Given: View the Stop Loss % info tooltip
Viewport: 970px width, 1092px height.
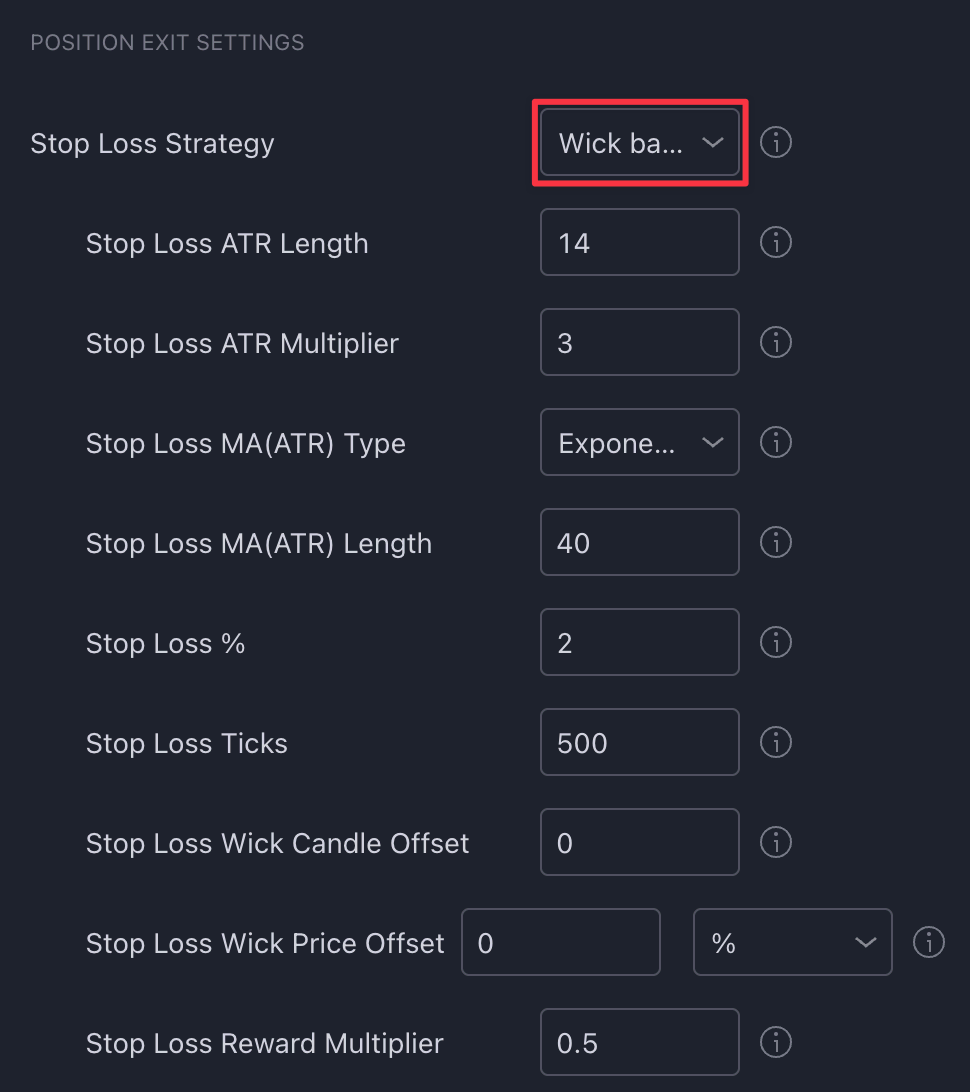Looking at the screenshot, I should 776,642.
